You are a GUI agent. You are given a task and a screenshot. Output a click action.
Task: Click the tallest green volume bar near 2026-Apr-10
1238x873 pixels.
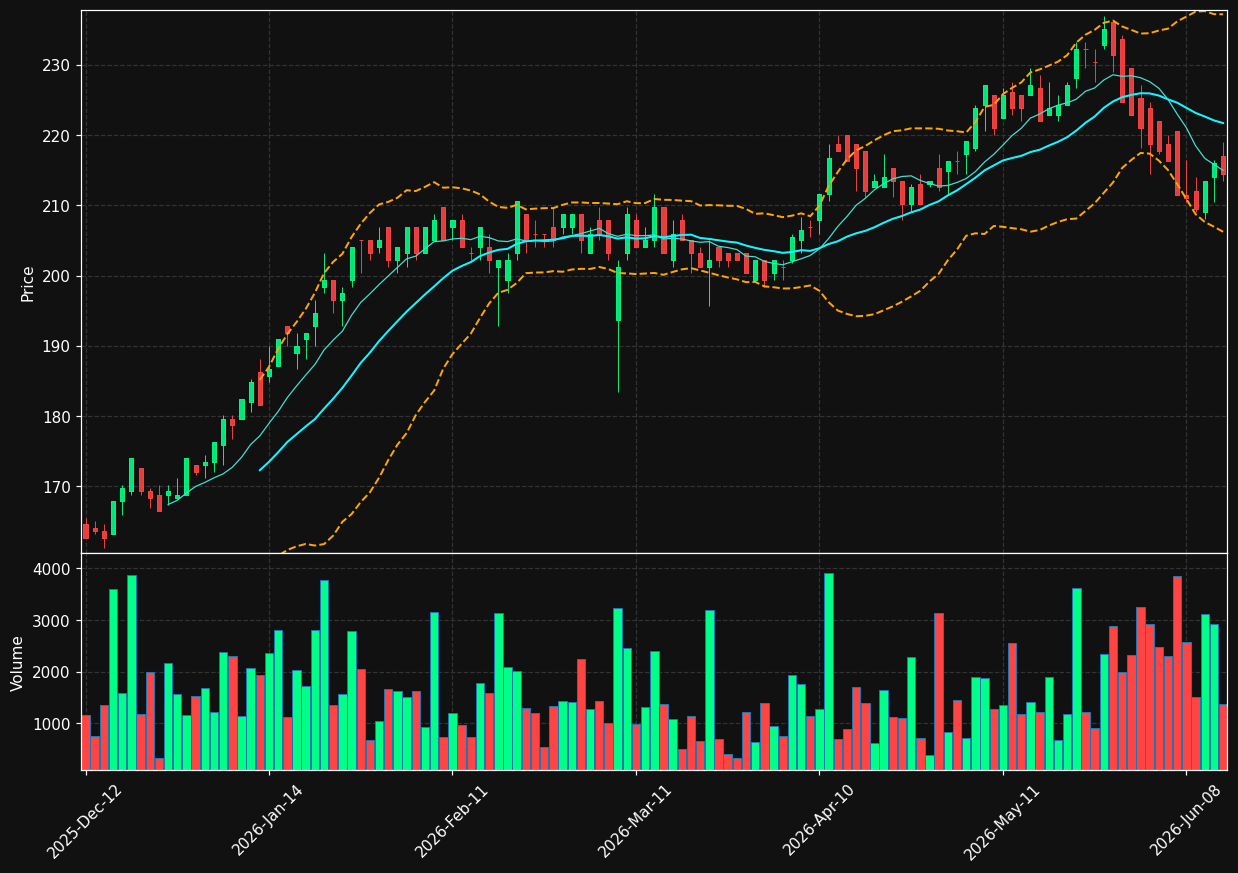[x=828, y=671]
